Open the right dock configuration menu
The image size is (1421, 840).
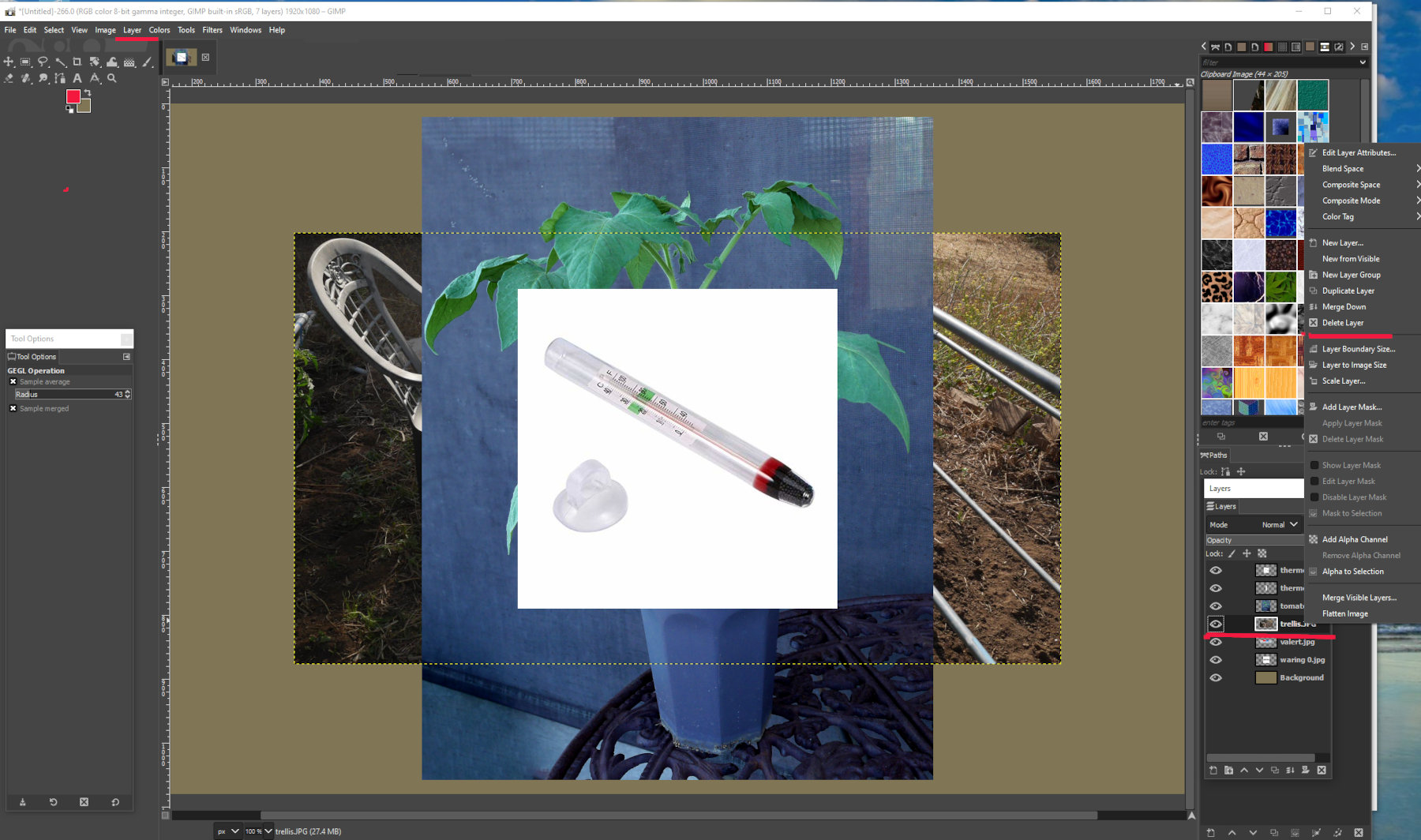pos(1364,47)
